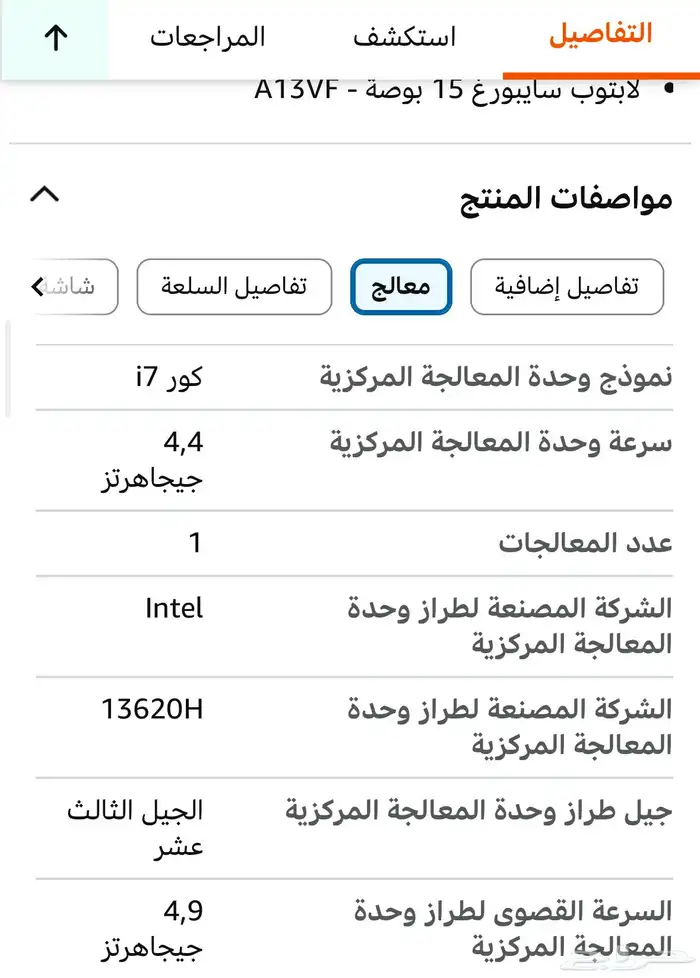Tap the سرعة وحدة المعالجة المركزية label

501,442
